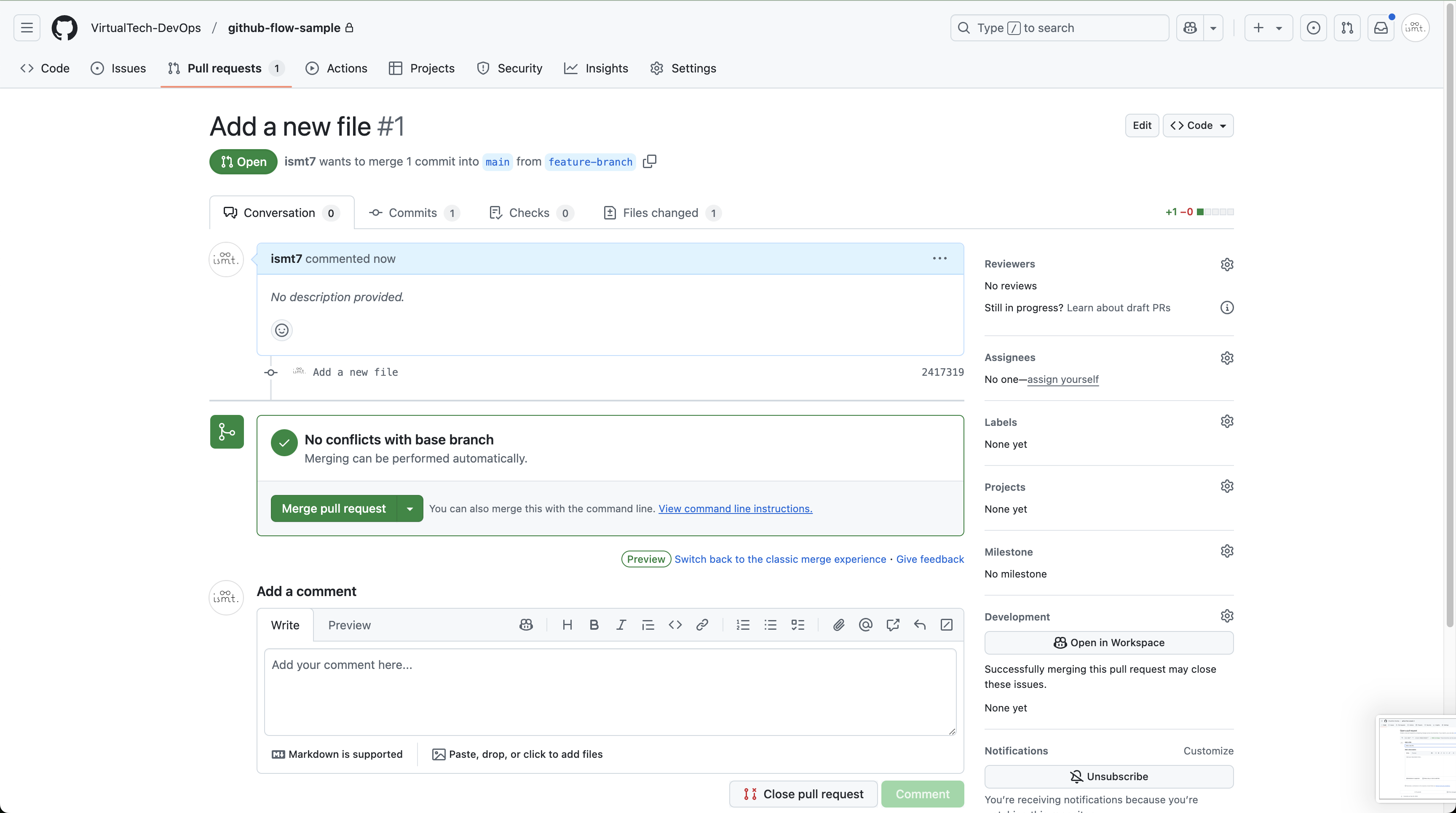Open the three-dot comment options menu

[939, 258]
